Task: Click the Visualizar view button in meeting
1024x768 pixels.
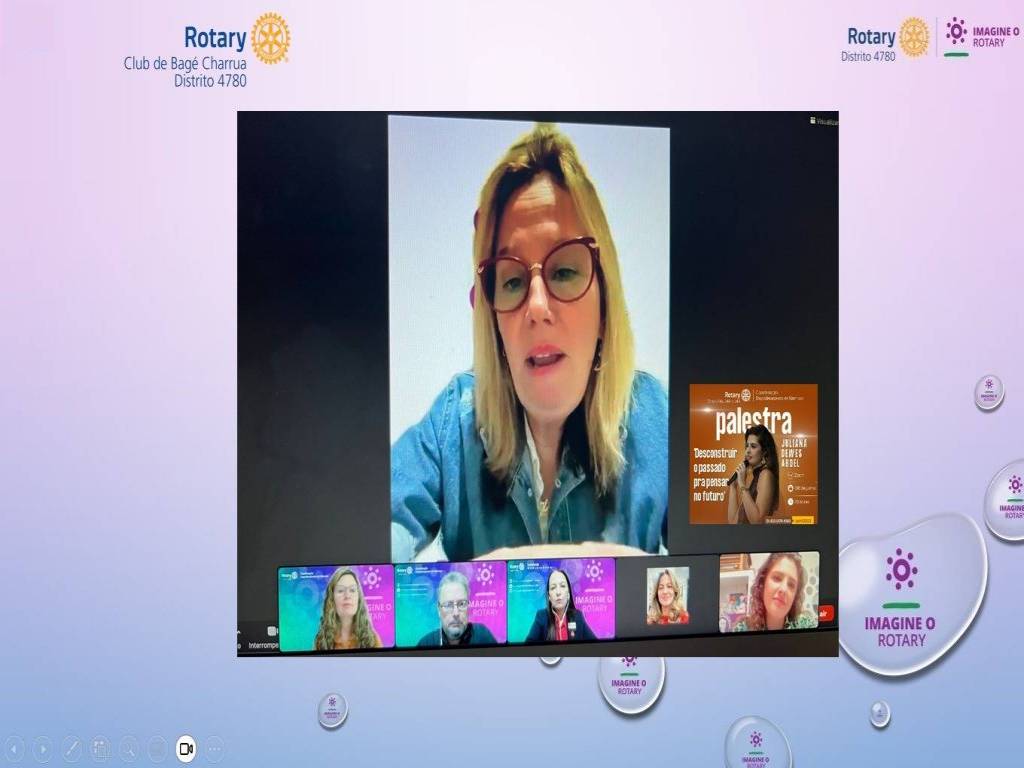Action: tap(825, 121)
